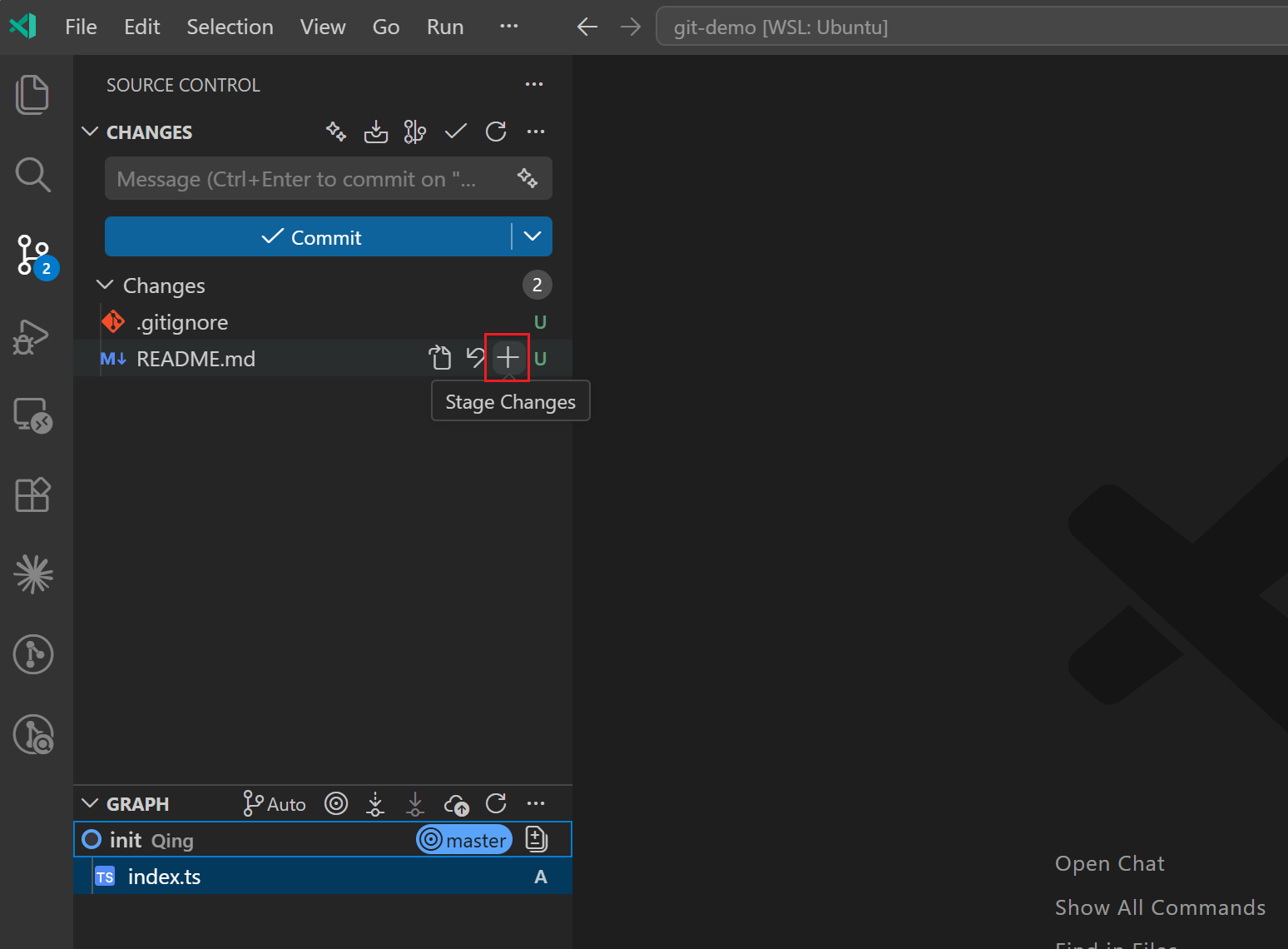This screenshot has width=1288, height=949.
Task: Open the File menu
Action: tap(81, 27)
